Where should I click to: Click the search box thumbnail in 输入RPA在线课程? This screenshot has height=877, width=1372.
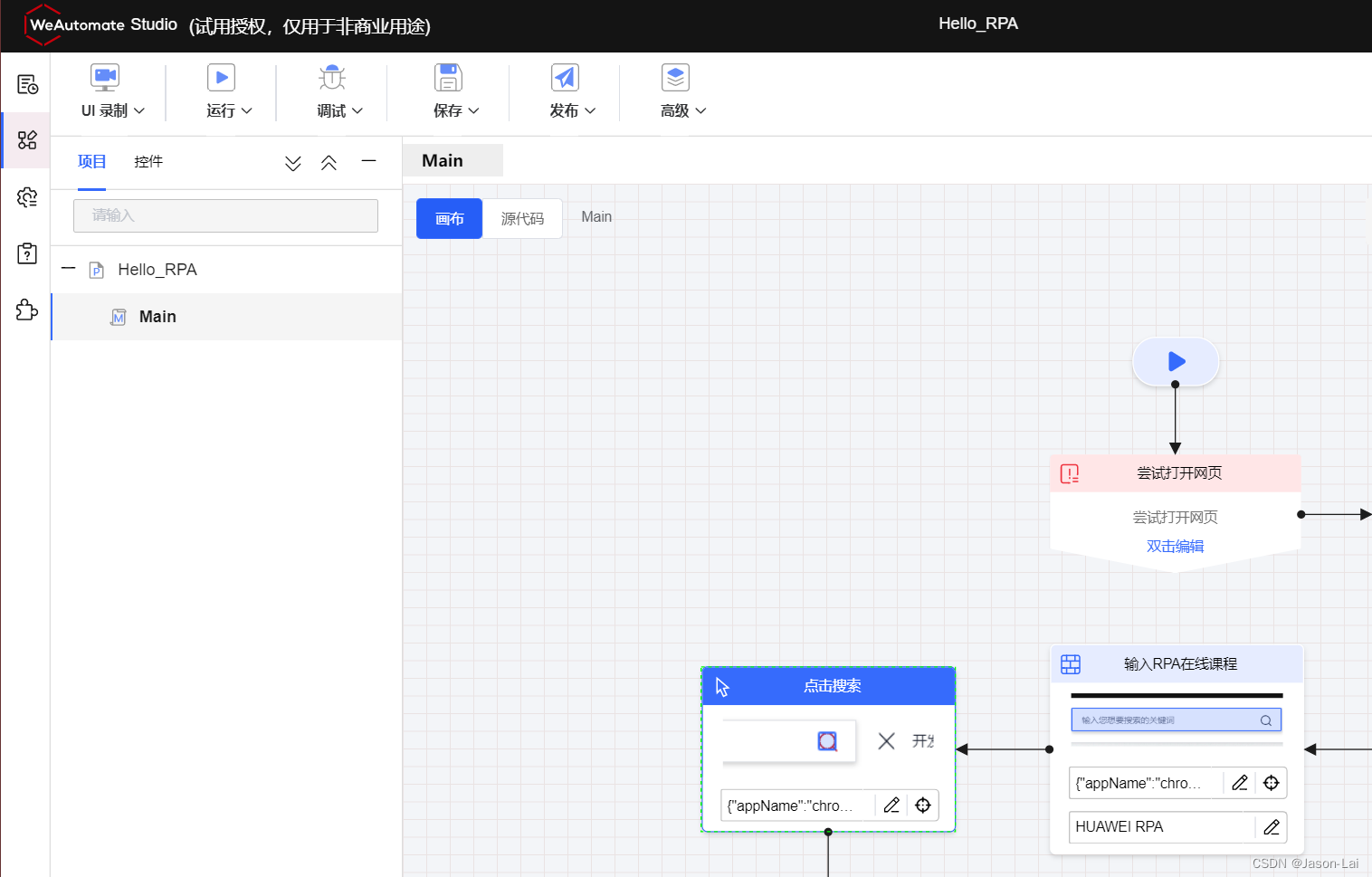pos(1177,720)
